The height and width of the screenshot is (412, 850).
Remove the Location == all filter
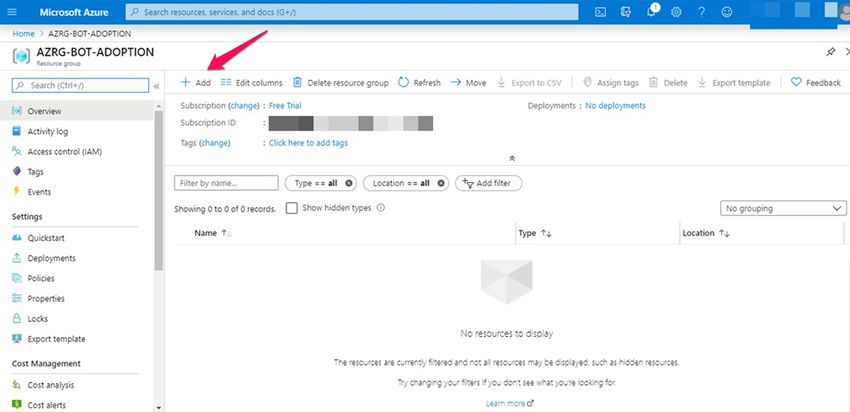click(x=441, y=183)
